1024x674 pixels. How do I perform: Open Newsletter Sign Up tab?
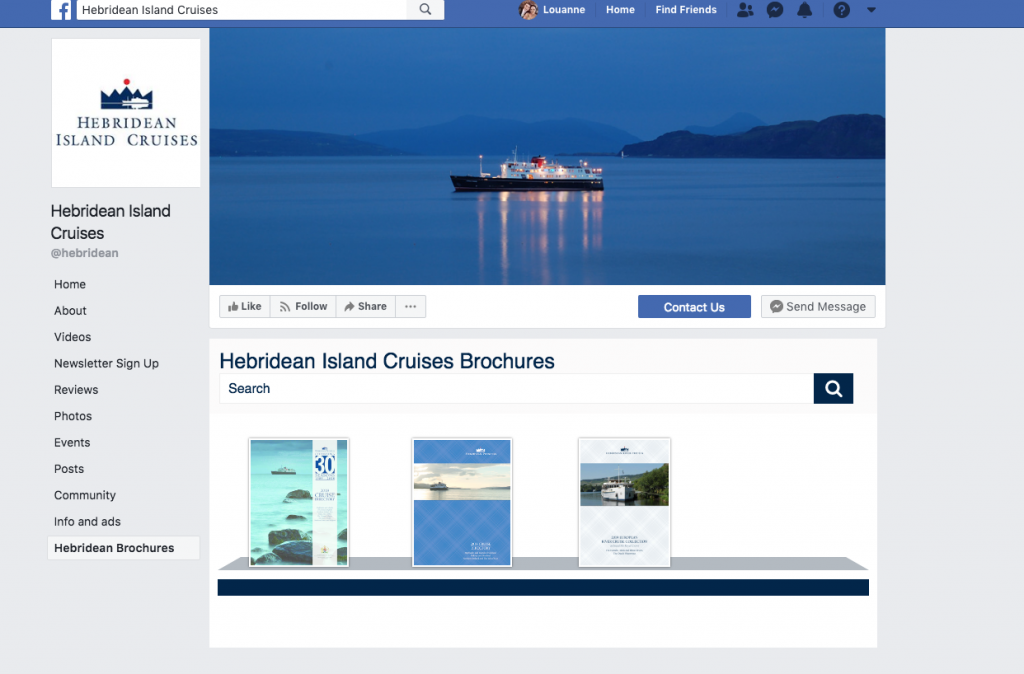106,364
